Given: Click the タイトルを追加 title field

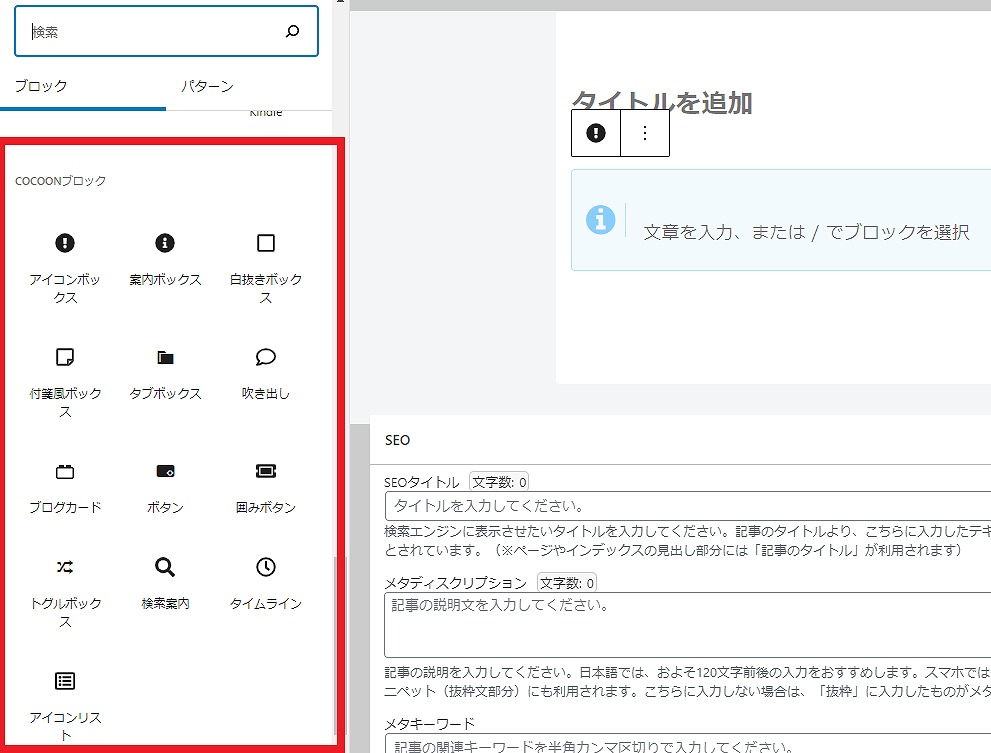Looking at the screenshot, I should (x=662, y=102).
